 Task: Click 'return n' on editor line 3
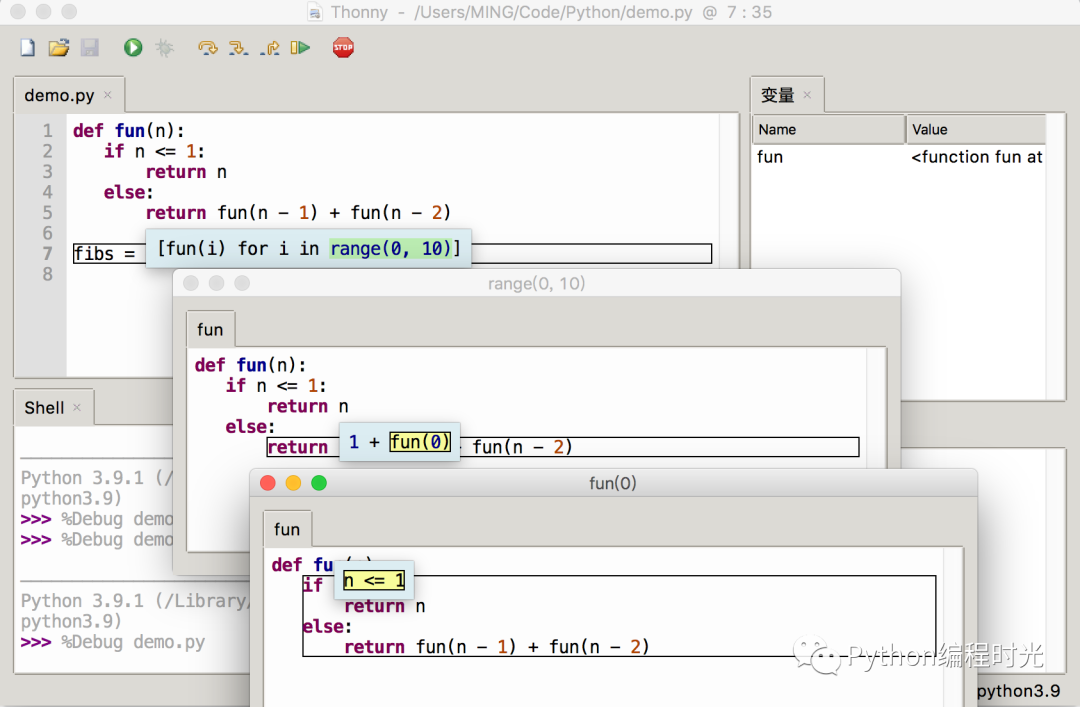[186, 172]
